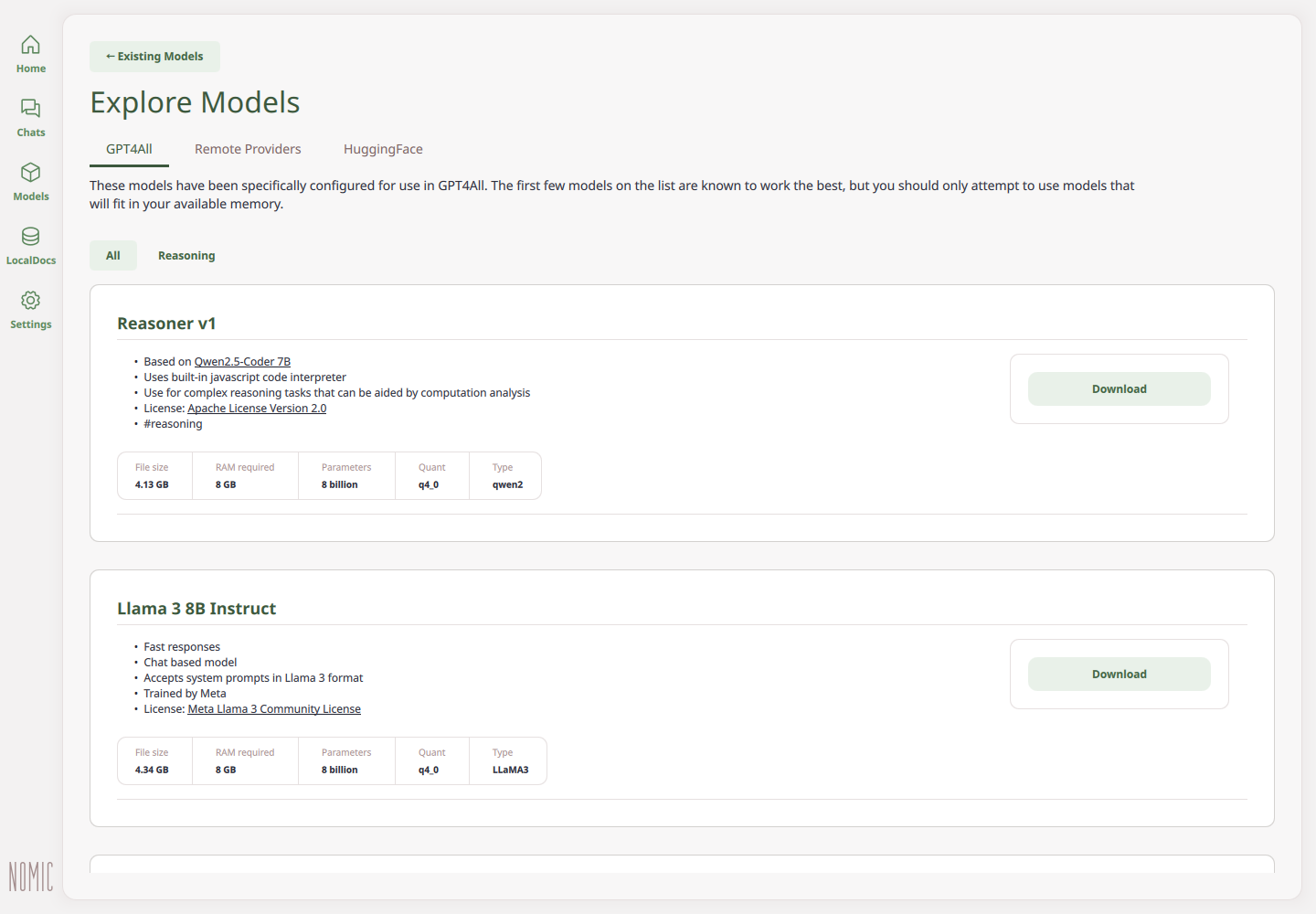Click the Llama 3 8B Instruct heading
This screenshot has width=1316, height=914.
pyautogui.click(x=196, y=609)
